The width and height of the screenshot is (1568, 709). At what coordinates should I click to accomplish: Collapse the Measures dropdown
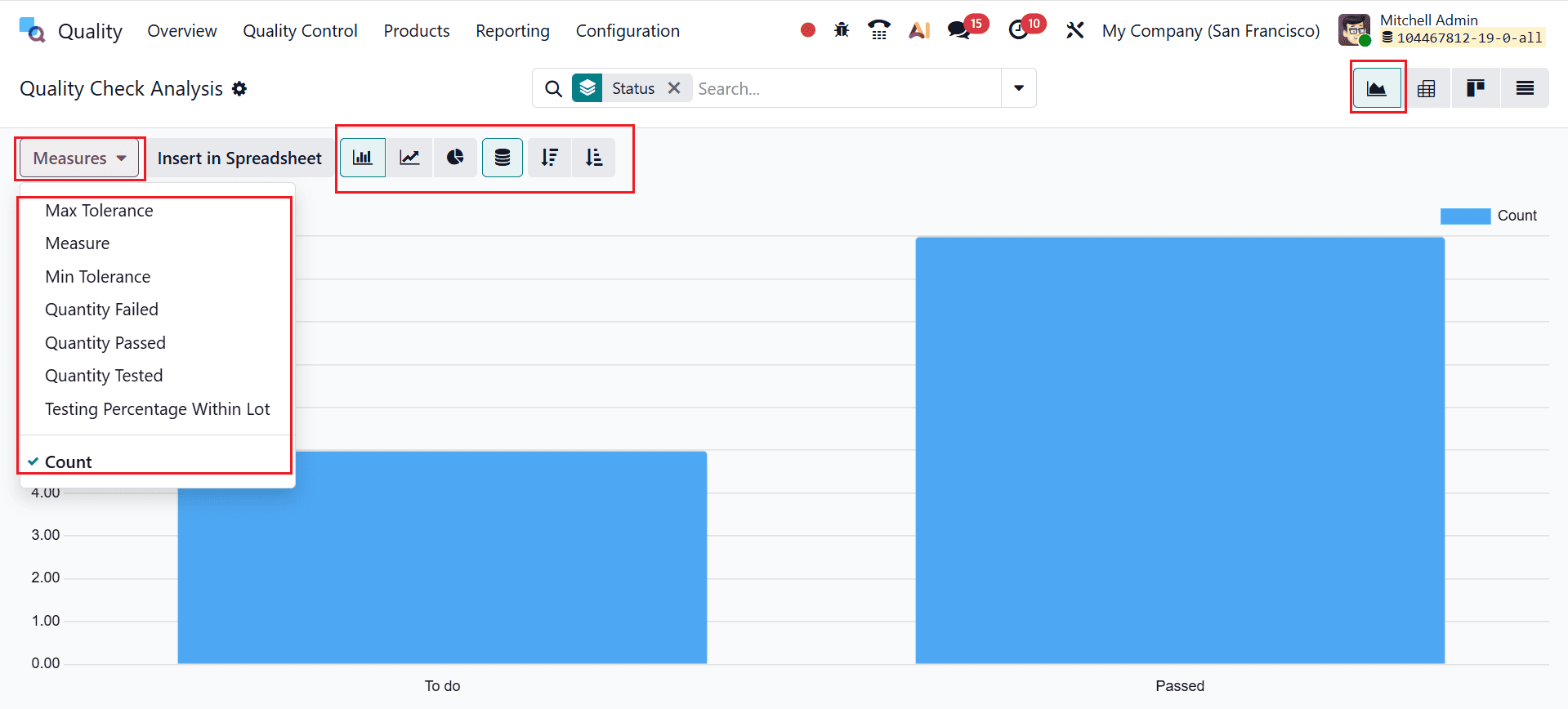coord(79,158)
